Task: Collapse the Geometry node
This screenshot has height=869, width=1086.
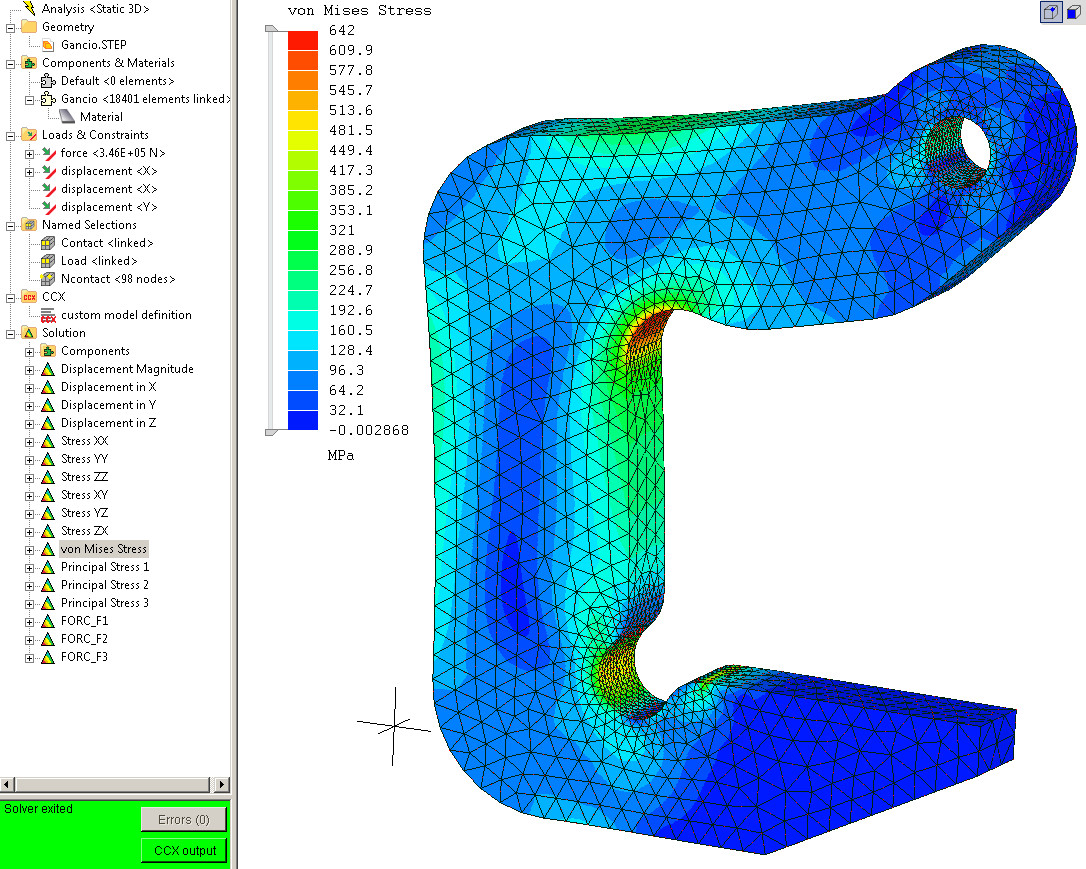Action: click(10, 28)
